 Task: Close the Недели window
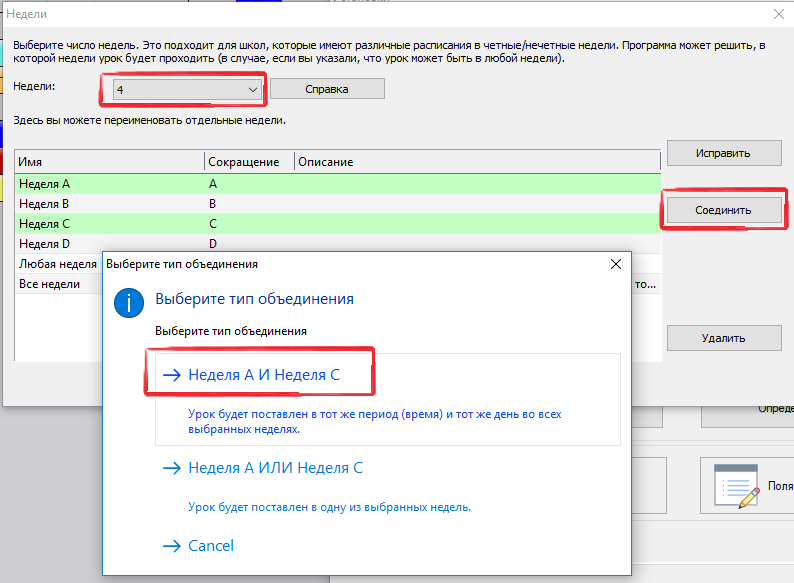[778, 14]
